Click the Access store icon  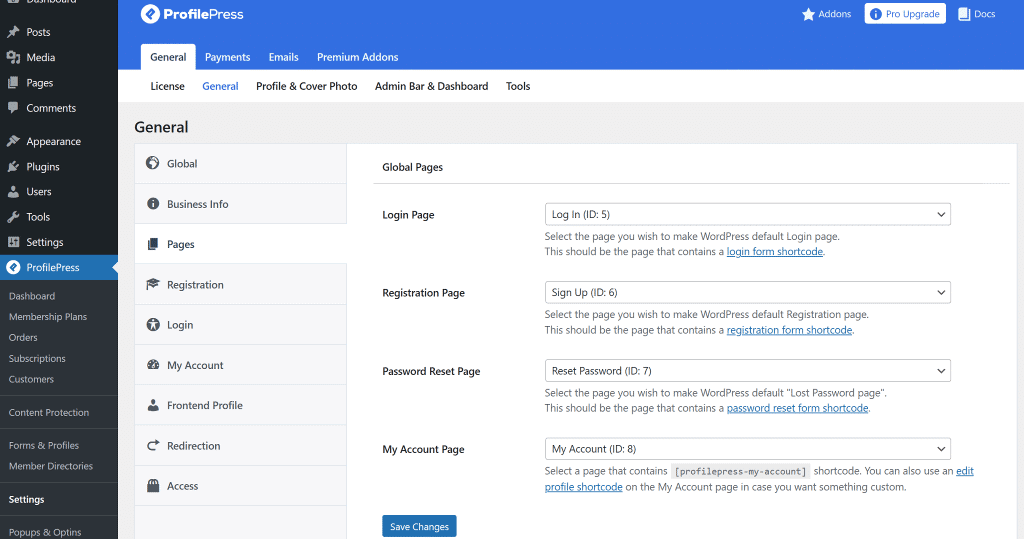click(153, 485)
